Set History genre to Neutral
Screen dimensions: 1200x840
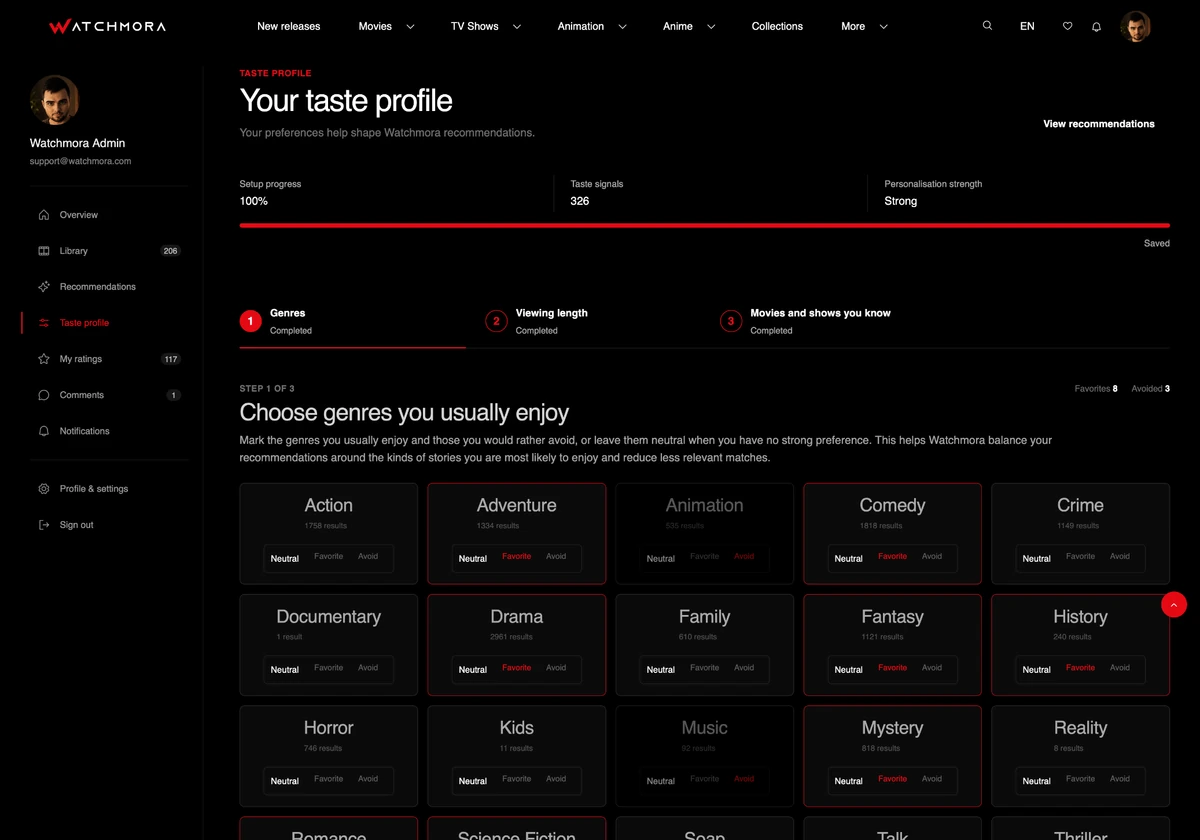coord(1037,670)
